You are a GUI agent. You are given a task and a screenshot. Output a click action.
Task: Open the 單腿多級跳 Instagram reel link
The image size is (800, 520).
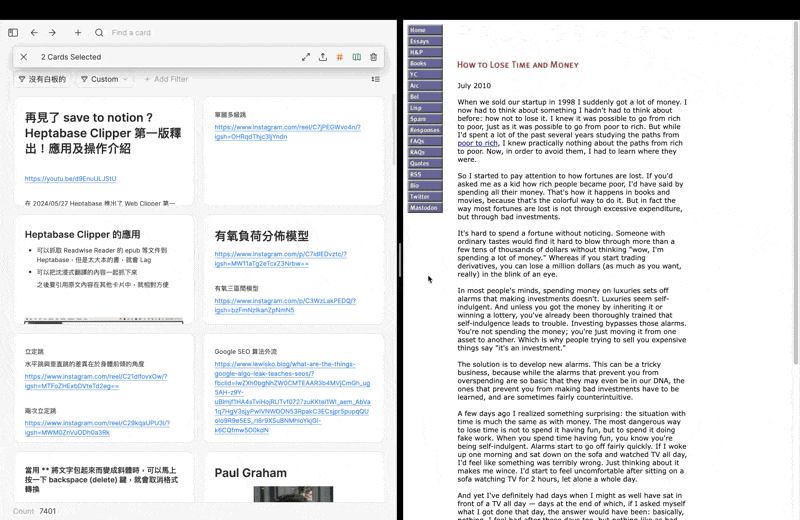(x=287, y=132)
